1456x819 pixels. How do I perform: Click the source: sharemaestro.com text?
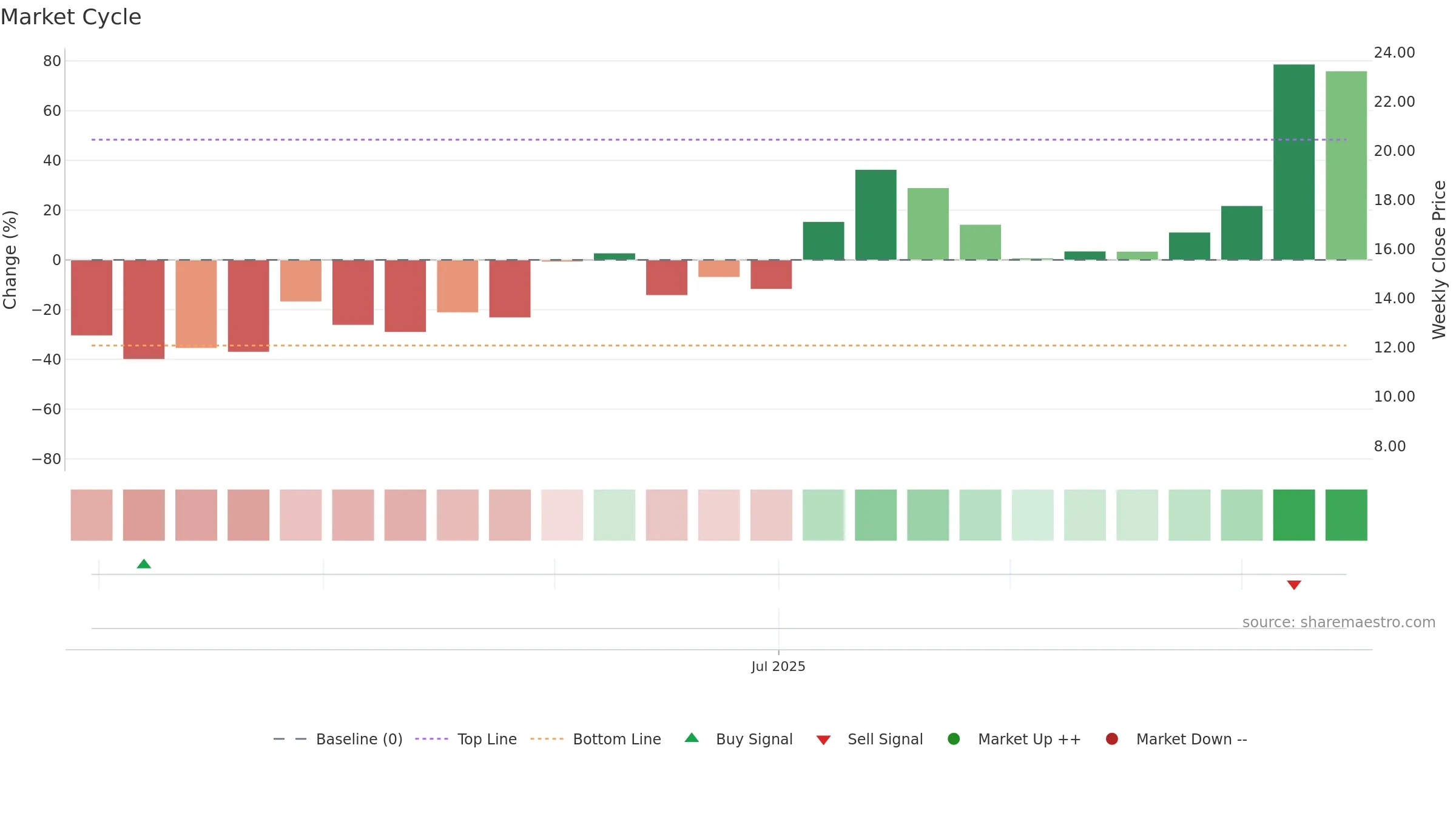coord(1339,622)
